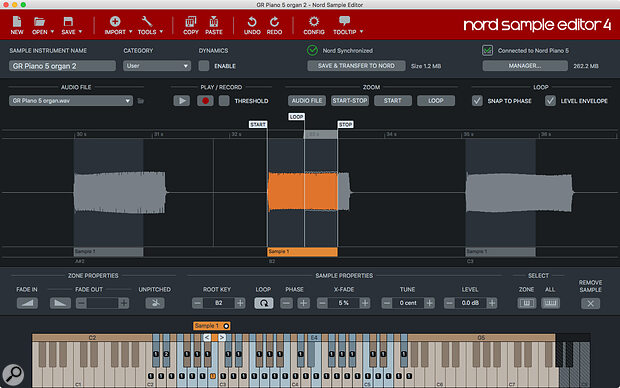The height and width of the screenshot is (388, 620).
Task: Toggle Snap To Phase checkbox
Action: (x=477, y=101)
